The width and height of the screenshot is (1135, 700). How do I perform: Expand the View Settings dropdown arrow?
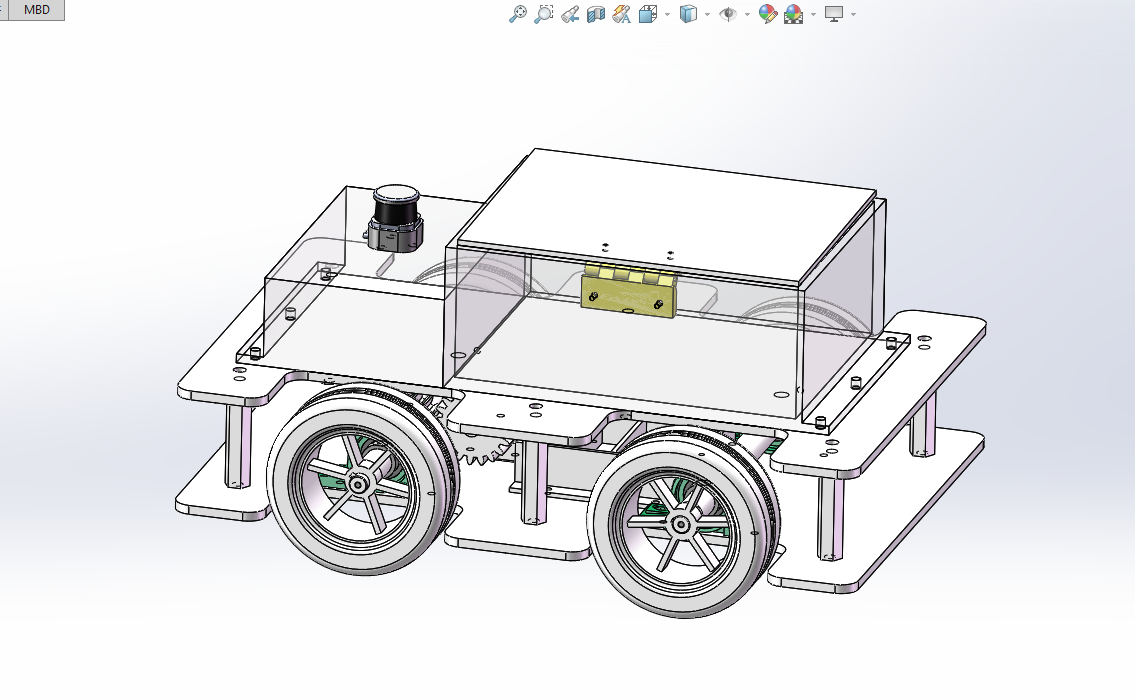pos(854,14)
